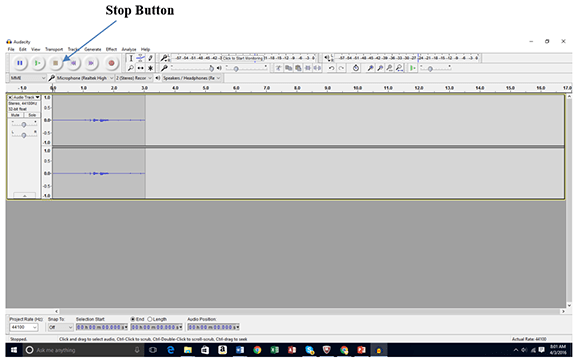Open the Effect menu

(x=111, y=49)
